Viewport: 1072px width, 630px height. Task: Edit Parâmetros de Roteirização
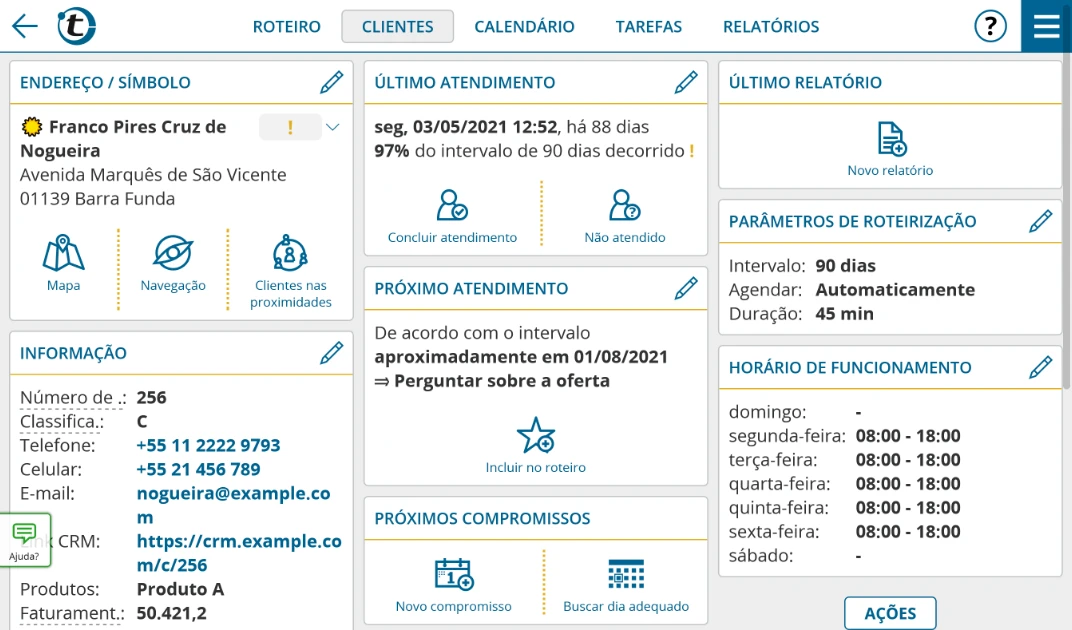(1040, 222)
